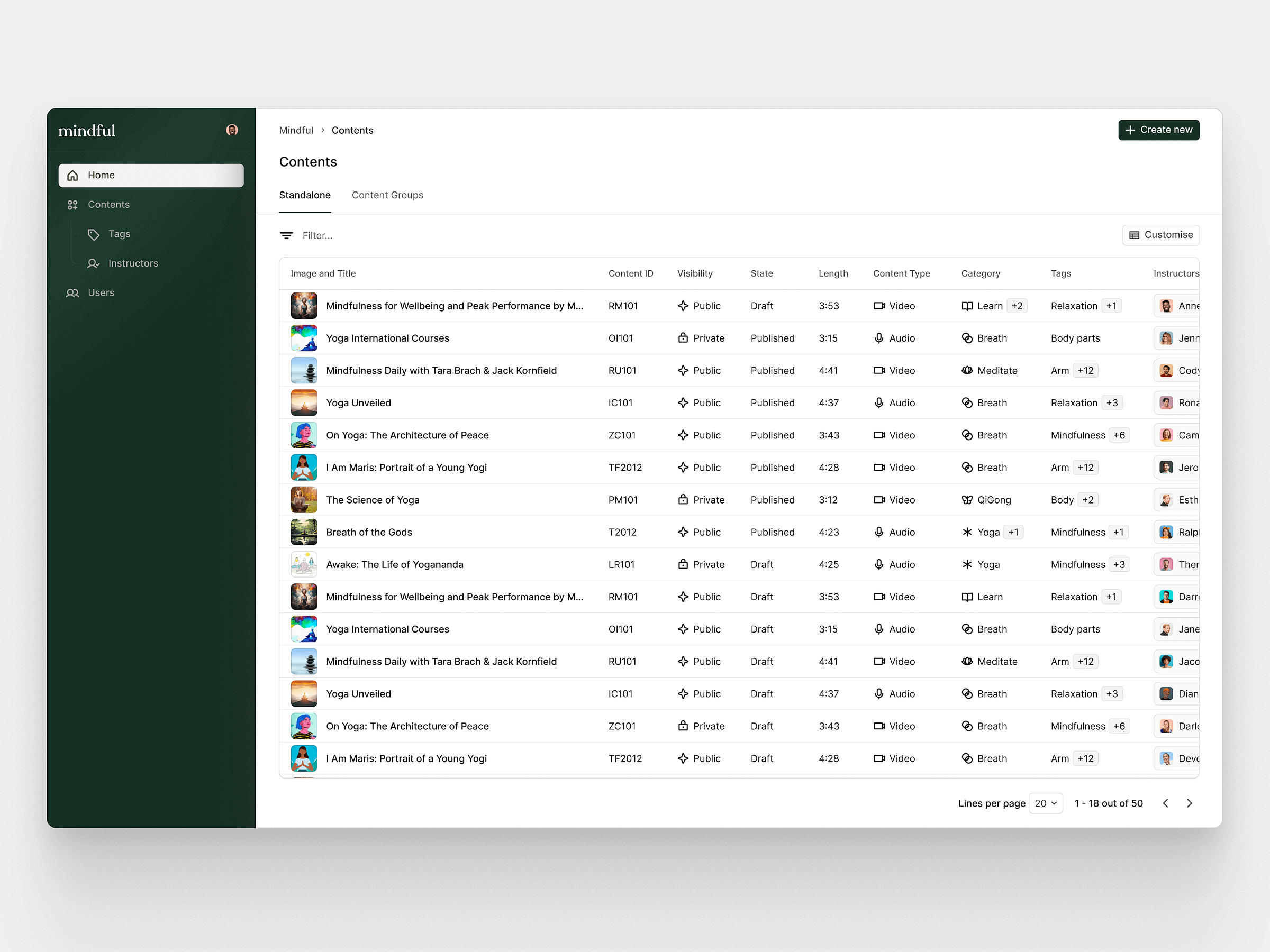Click the Tags label icon
Screen dimensions: 1270x952
[94, 234]
